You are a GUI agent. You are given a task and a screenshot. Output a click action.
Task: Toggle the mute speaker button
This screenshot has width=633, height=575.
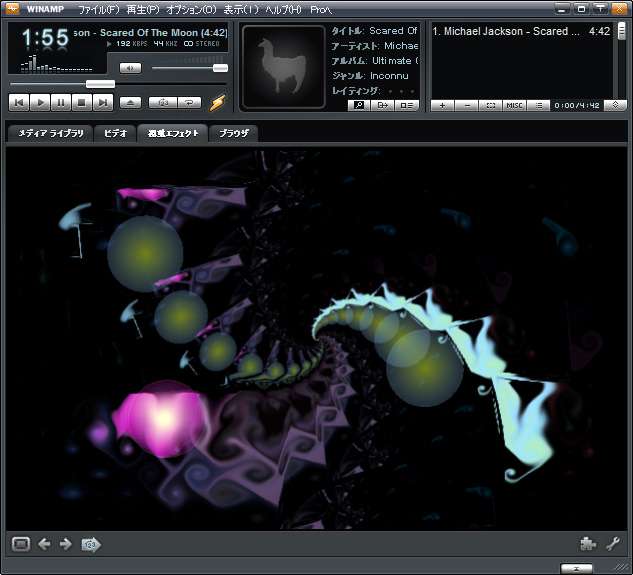click(130, 68)
